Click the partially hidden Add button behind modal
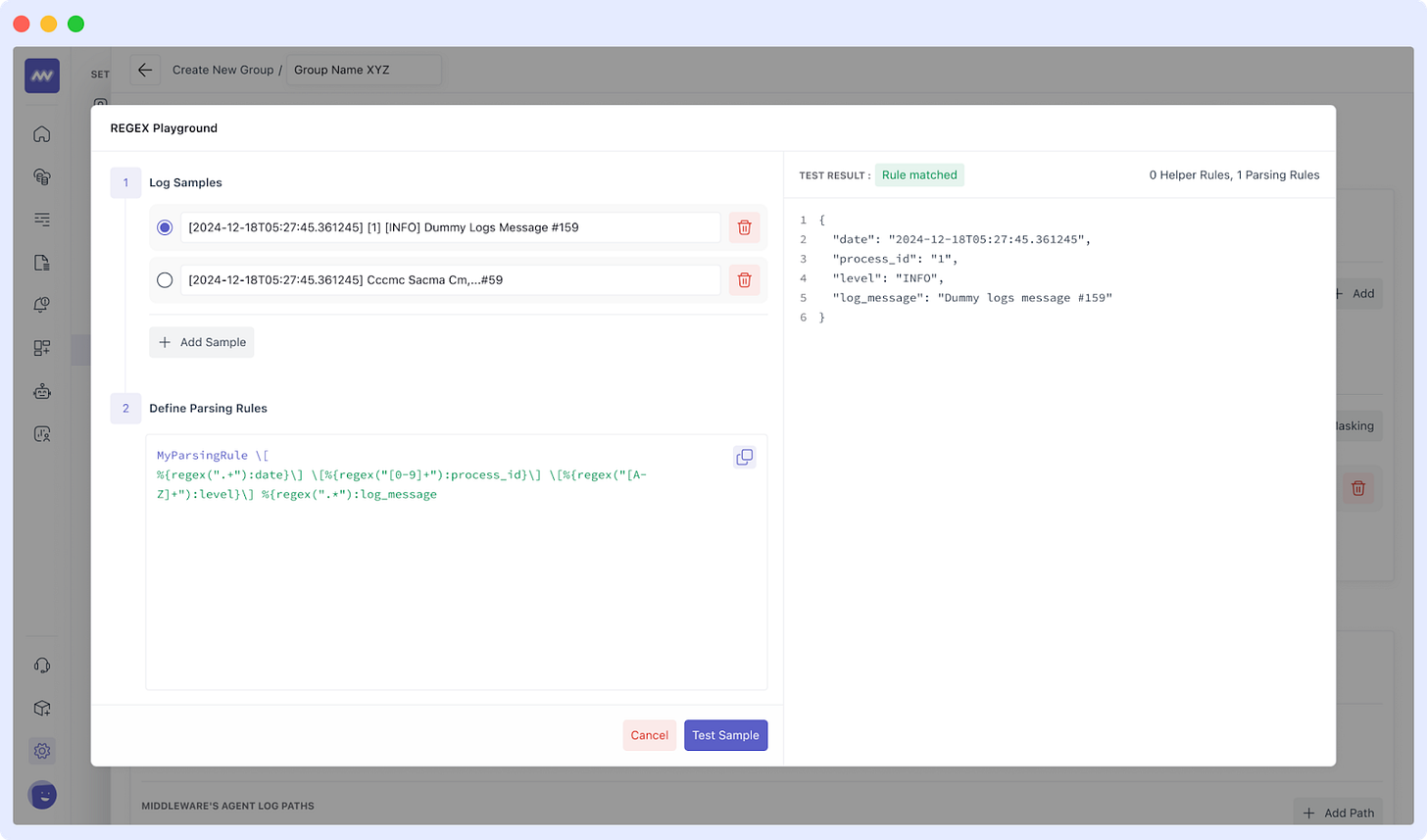Viewport: 1427px width, 840px height. 1359,293
